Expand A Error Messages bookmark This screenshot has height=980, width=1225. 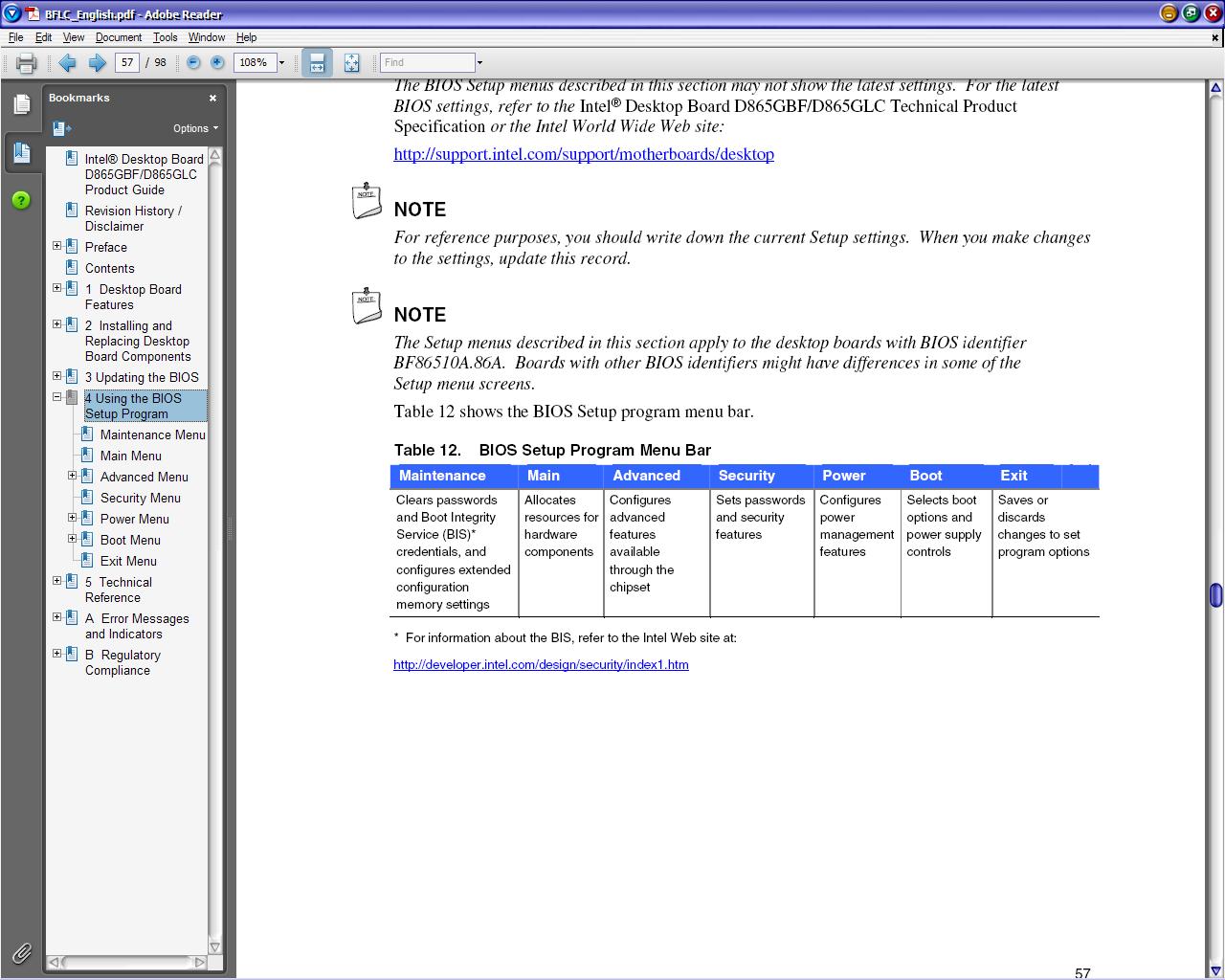[56, 617]
